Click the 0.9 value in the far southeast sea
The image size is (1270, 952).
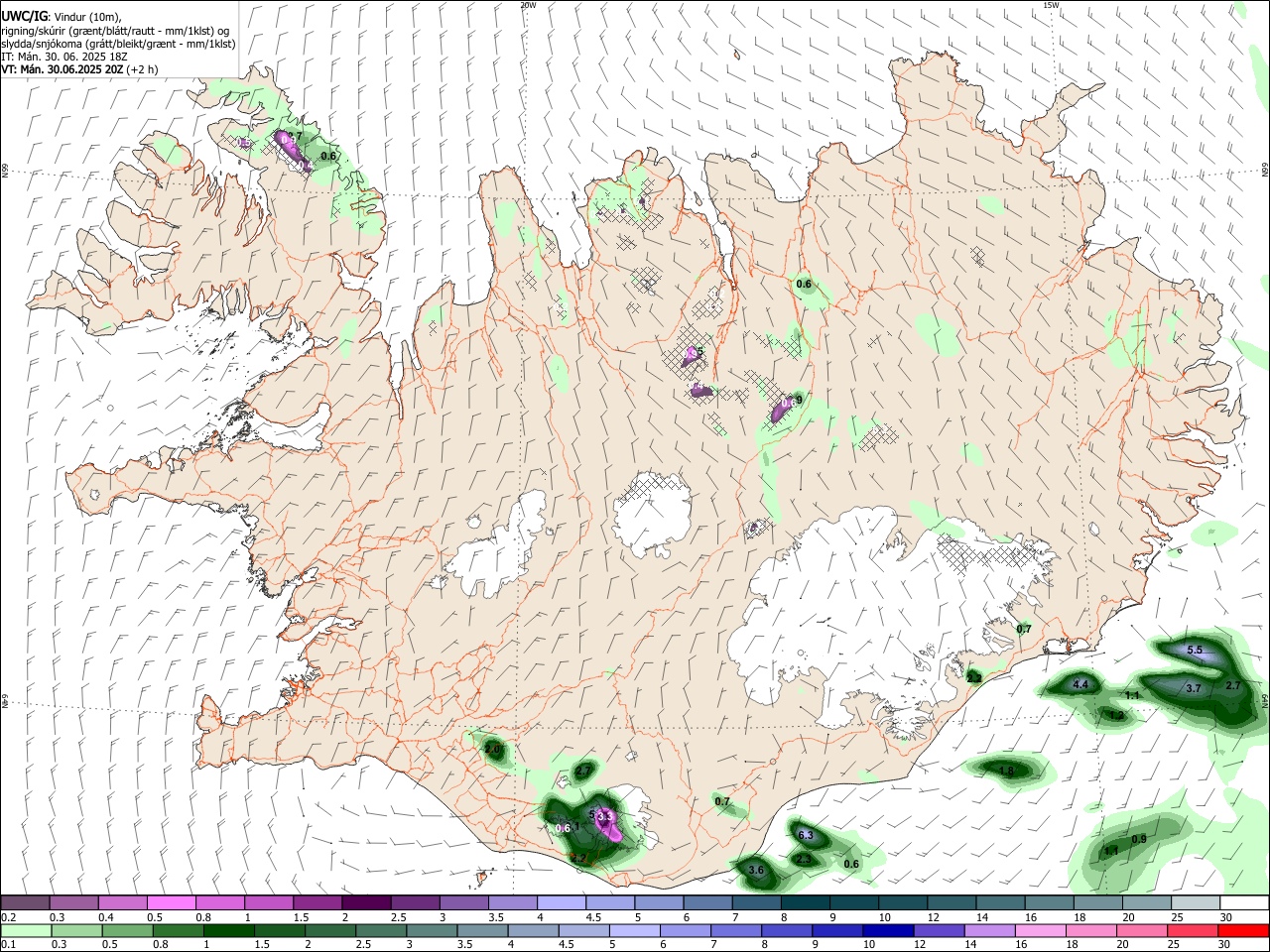pos(1139,839)
